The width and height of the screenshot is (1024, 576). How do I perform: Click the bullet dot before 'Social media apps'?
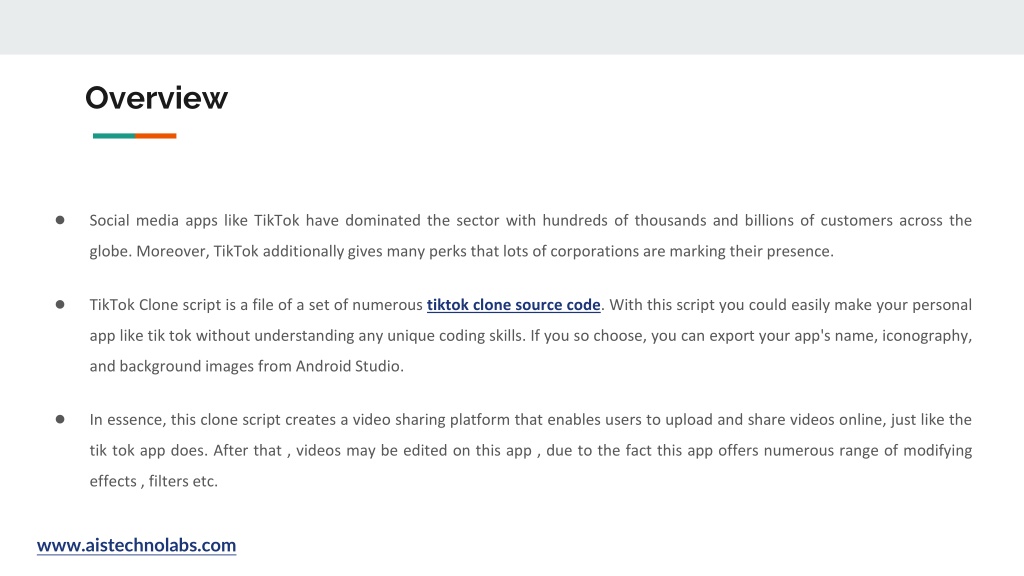click(x=60, y=220)
